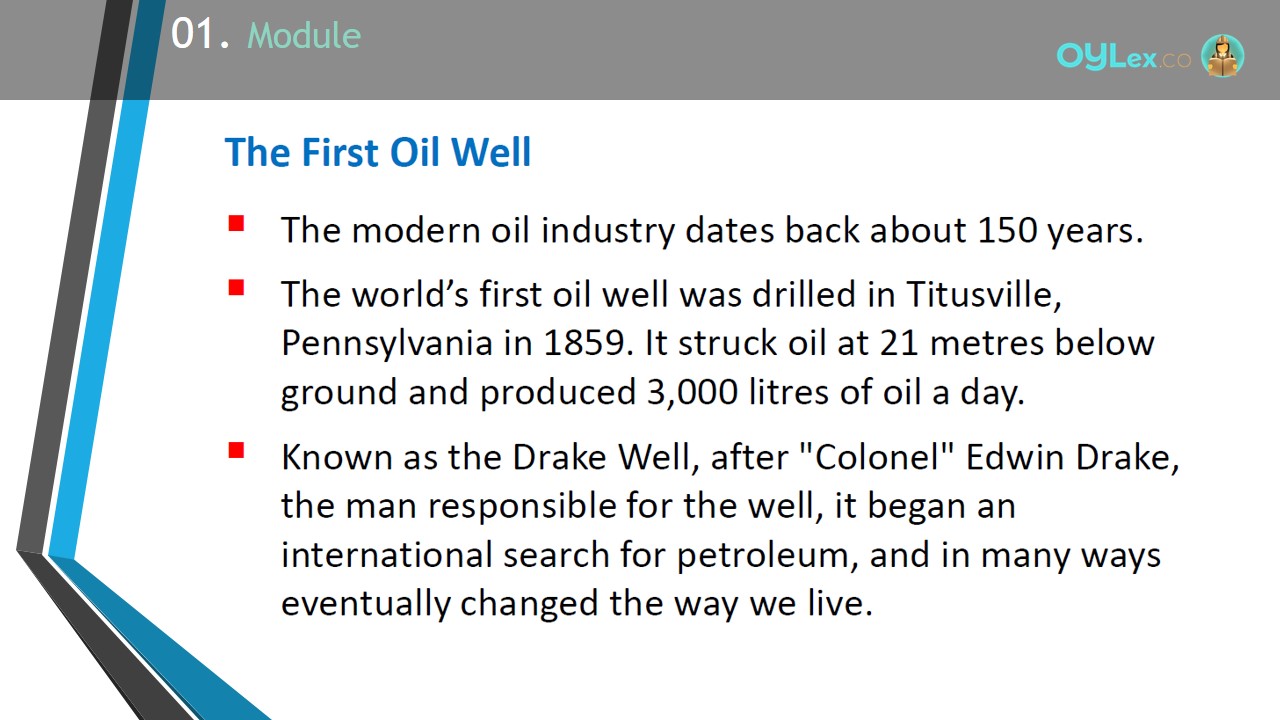
Task: Click the OYLex mascot avatar icon
Action: 1222,56
